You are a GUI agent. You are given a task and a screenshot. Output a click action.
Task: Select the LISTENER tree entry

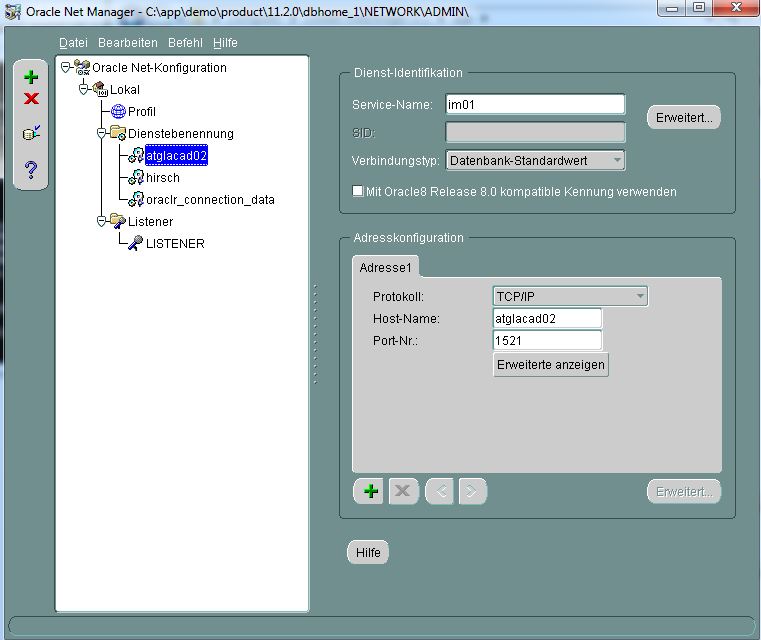pyautogui.click(x=175, y=244)
